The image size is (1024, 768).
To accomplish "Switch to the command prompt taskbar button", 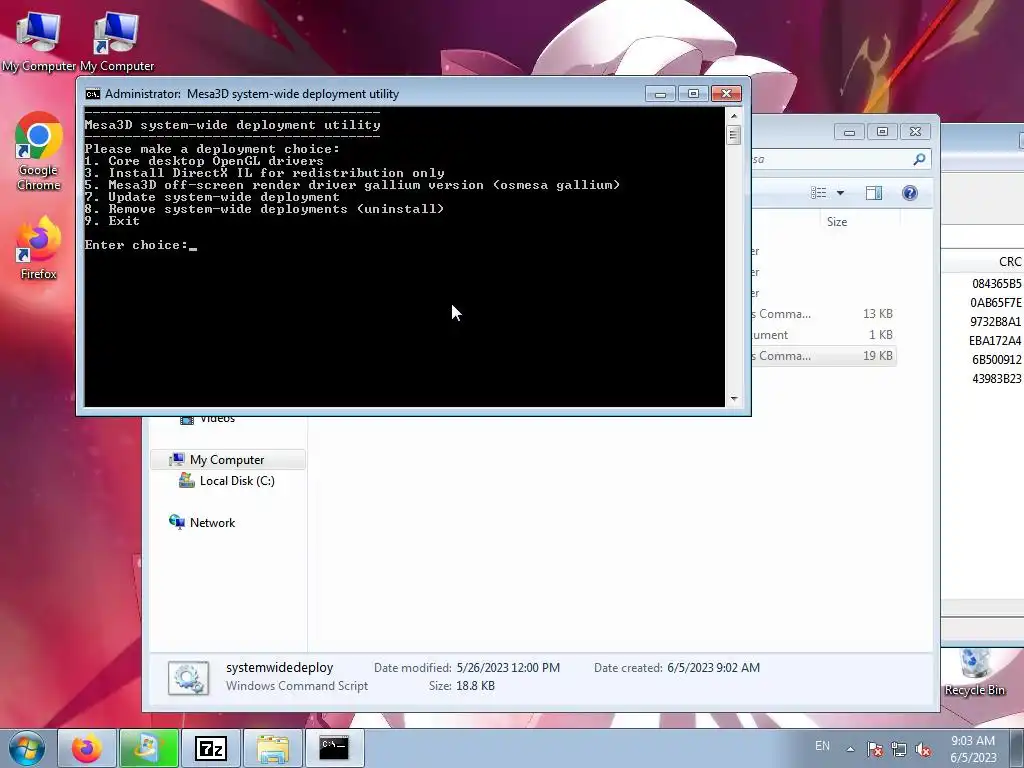I will 334,748.
